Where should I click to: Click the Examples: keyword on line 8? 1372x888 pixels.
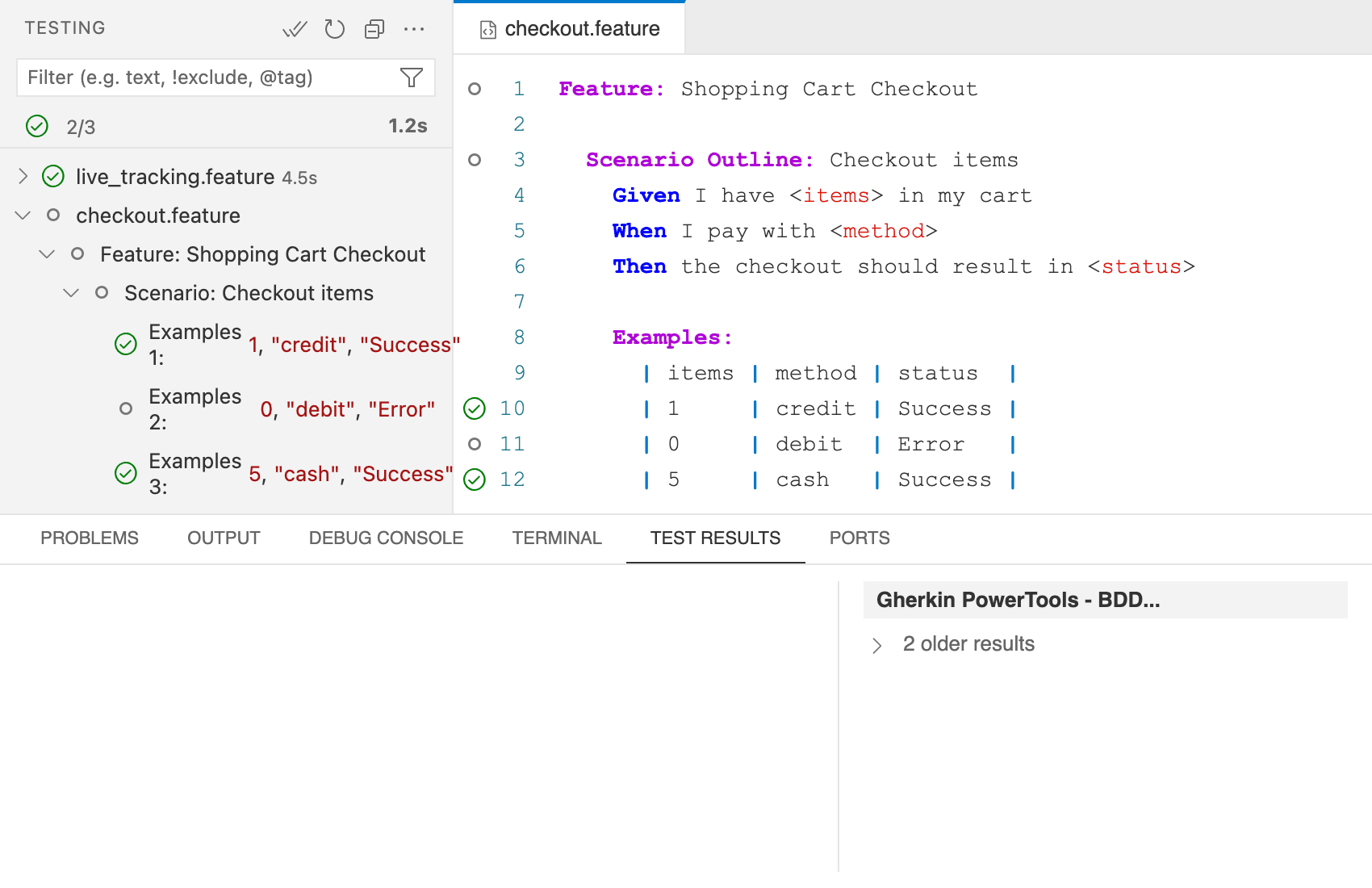672,337
